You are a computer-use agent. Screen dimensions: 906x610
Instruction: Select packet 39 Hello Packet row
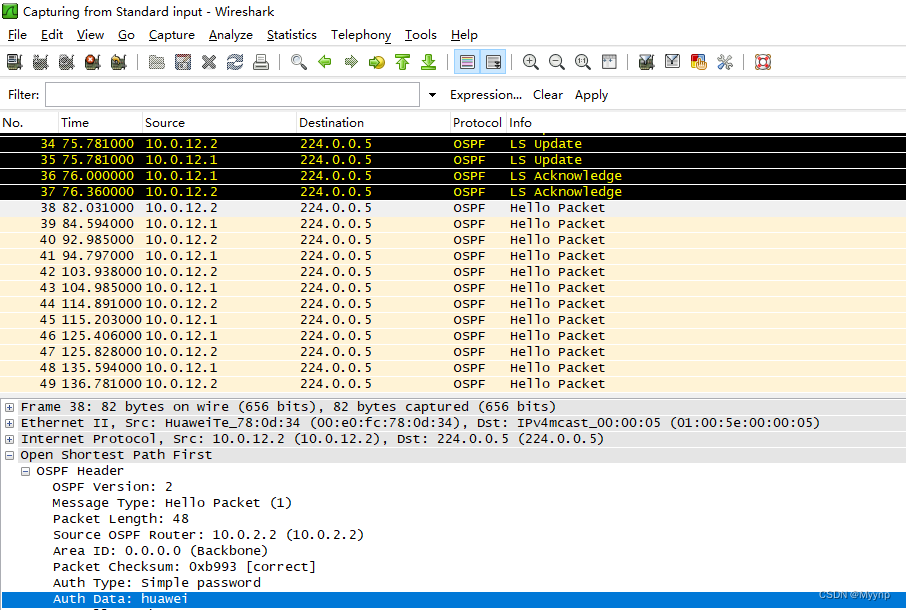click(x=453, y=224)
